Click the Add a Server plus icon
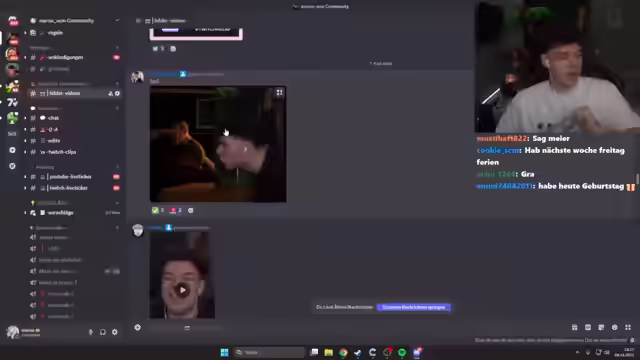This screenshot has width=640, height=360. tap(12, 150)
